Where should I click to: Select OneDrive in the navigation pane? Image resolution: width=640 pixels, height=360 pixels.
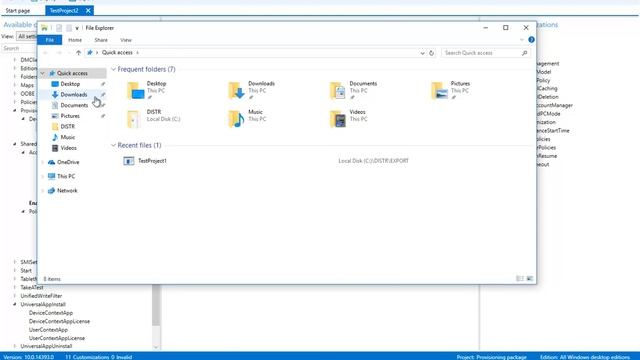[68, 162]
